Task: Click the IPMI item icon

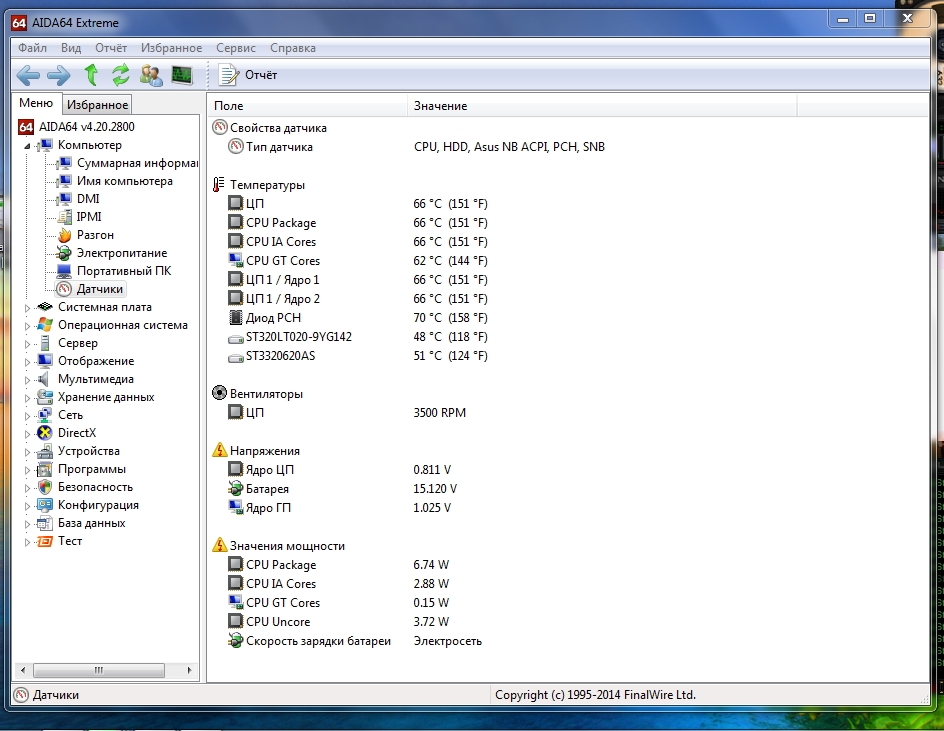Action: click(64, 217)
